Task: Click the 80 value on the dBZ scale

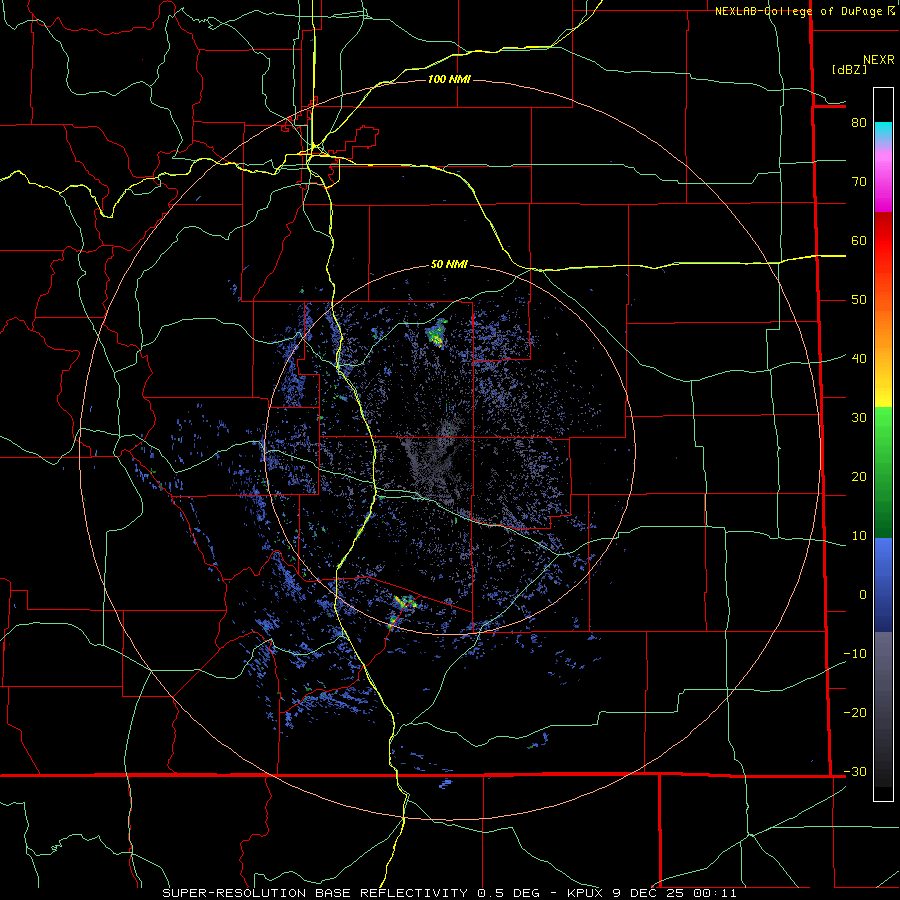Action: [x=859, y=122]
